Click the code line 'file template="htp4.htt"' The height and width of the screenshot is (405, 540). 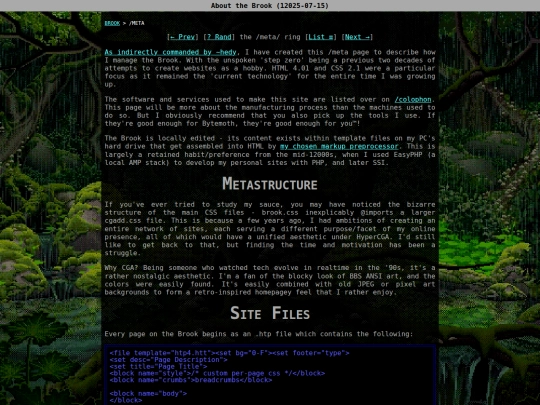[x=229, y=353]
